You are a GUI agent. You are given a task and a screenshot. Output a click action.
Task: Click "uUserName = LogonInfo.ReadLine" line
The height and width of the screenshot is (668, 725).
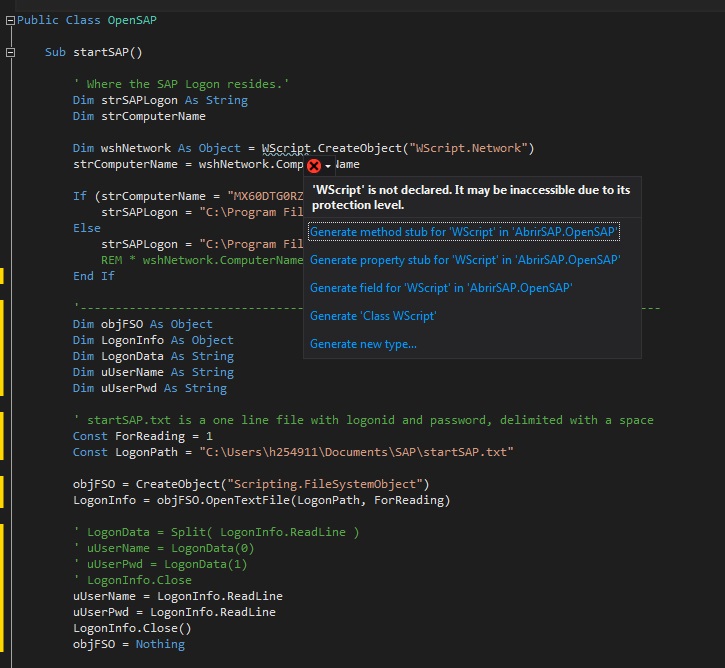pos(178,596)
